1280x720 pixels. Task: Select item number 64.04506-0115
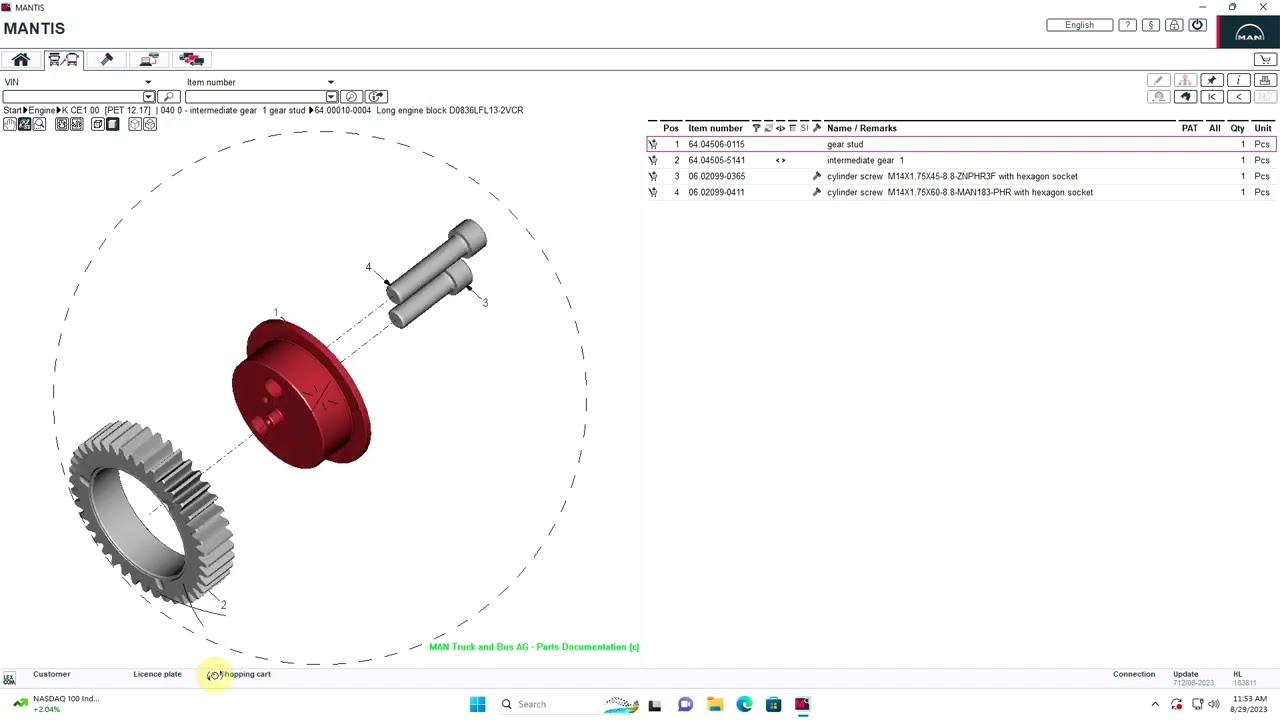pyautogui.click(x=716, y=144)
